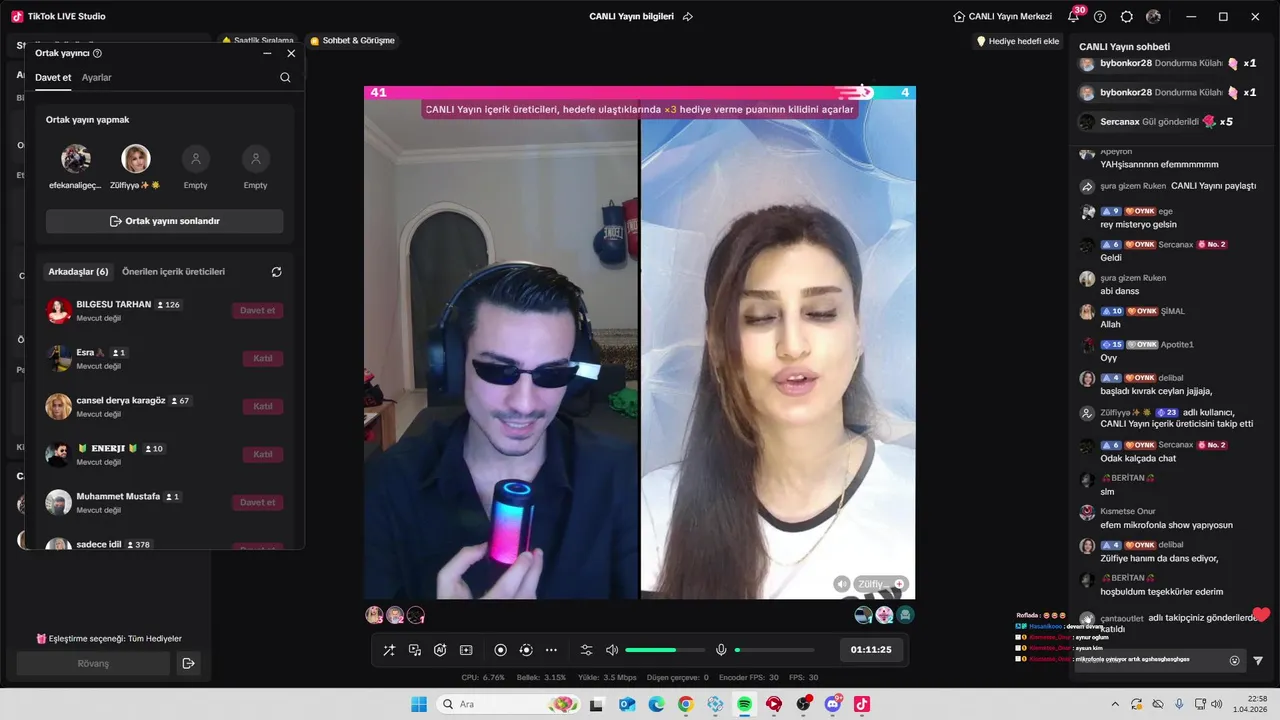Open CANLI Yayın bilgileri
Screen dimensions: 1280x720
[631, 17]
